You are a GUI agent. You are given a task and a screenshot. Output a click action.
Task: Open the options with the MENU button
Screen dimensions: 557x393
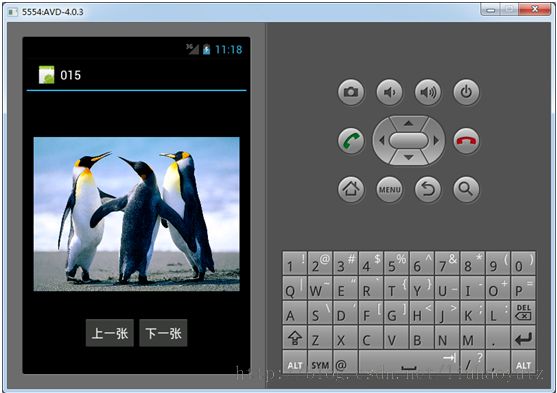(x=389, y=189)
